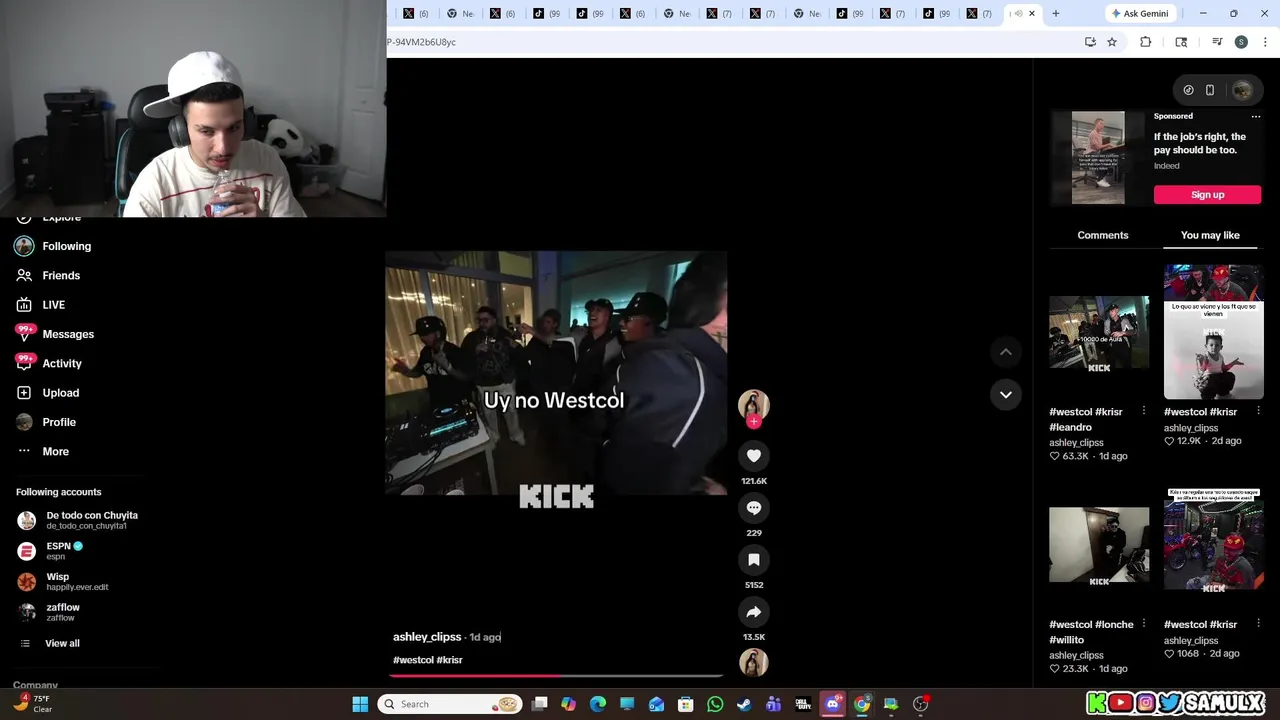
Task: Bookmark the video with the save icon
Action: tap(754, 560)
